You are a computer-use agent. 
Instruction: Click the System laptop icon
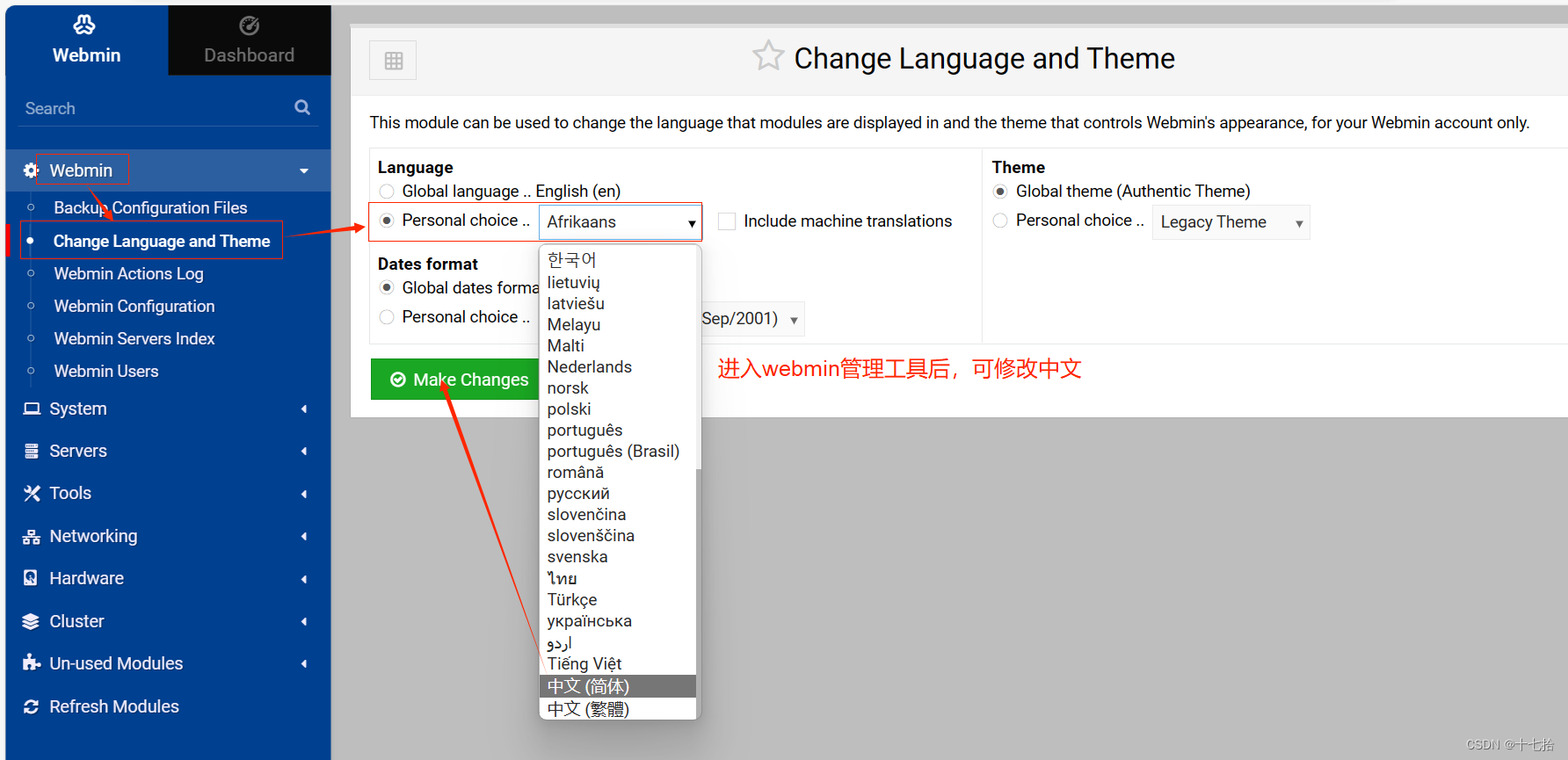32,409
